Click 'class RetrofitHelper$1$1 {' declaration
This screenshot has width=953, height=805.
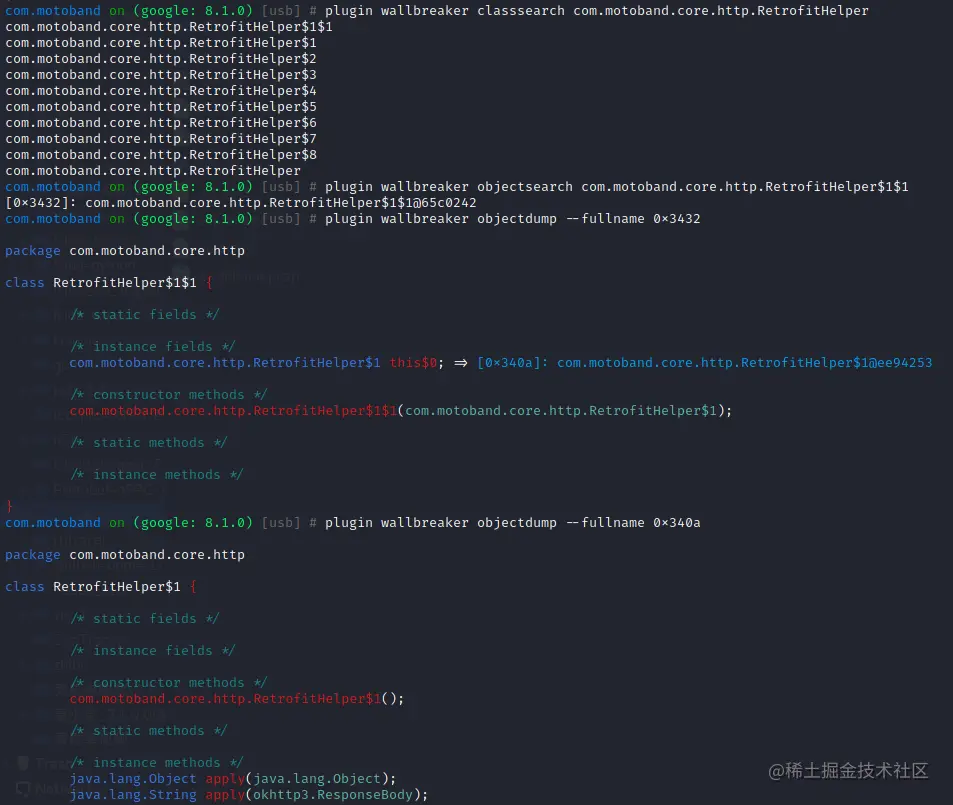click(x=109, y=283)
